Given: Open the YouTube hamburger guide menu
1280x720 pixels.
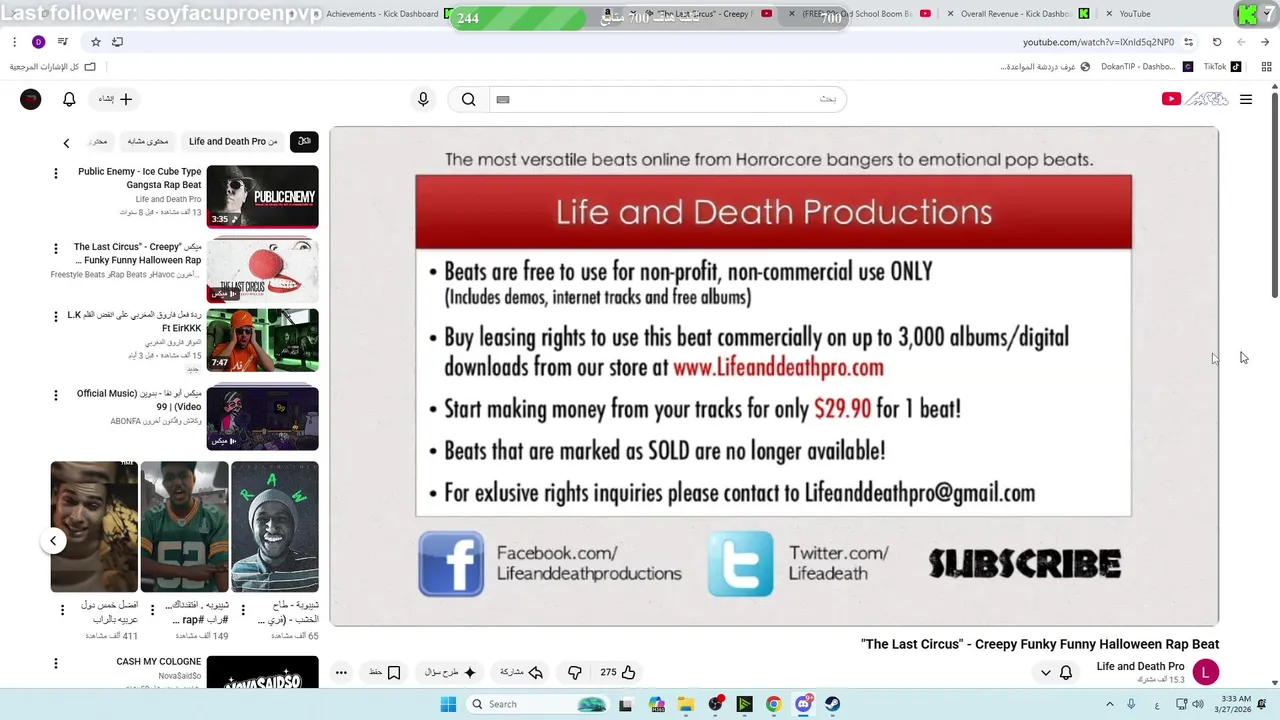Looking at the screenshot, I should tap(1246, 99).
